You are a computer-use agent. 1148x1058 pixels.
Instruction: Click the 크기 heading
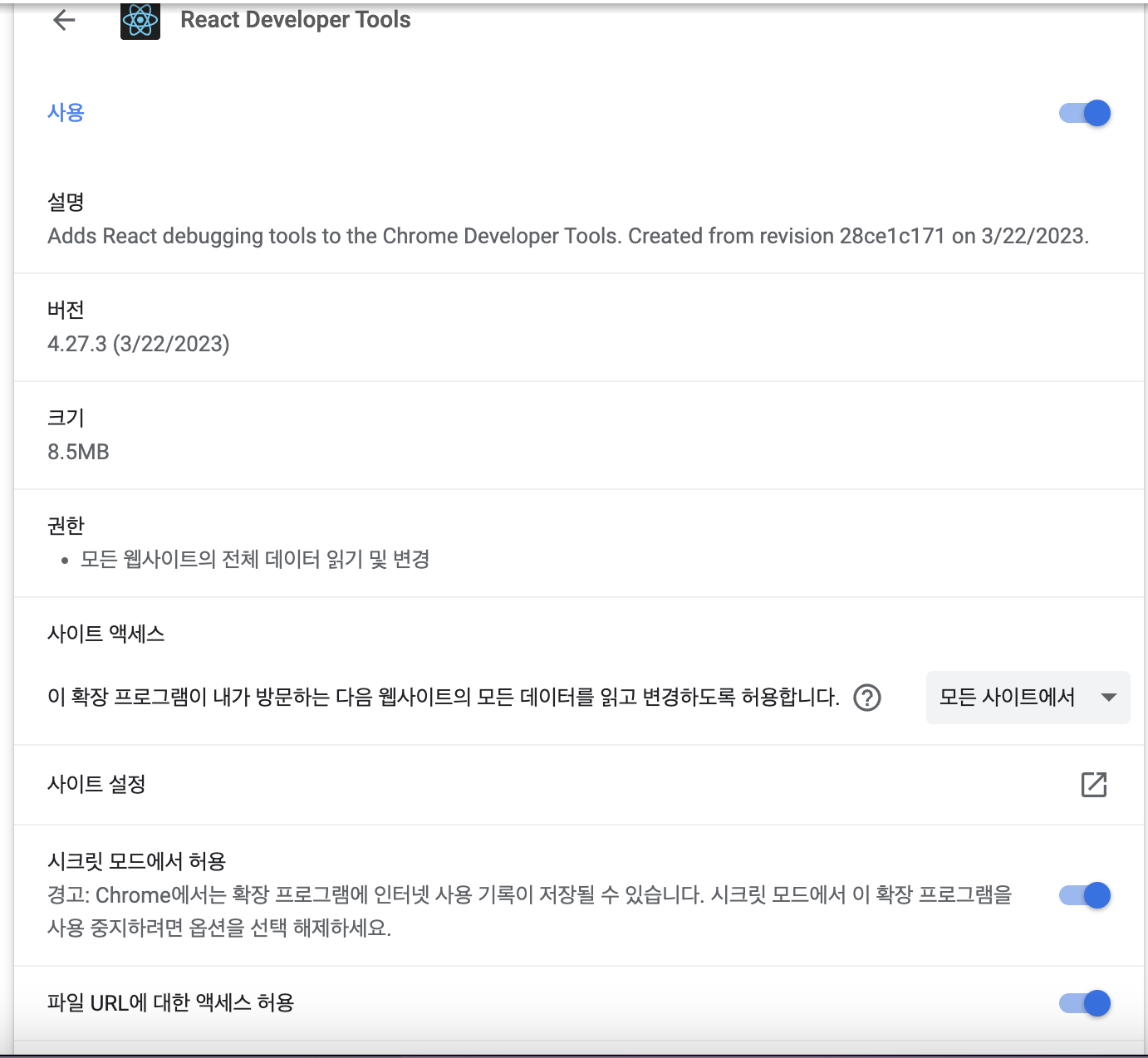click(x=66, y=418)
